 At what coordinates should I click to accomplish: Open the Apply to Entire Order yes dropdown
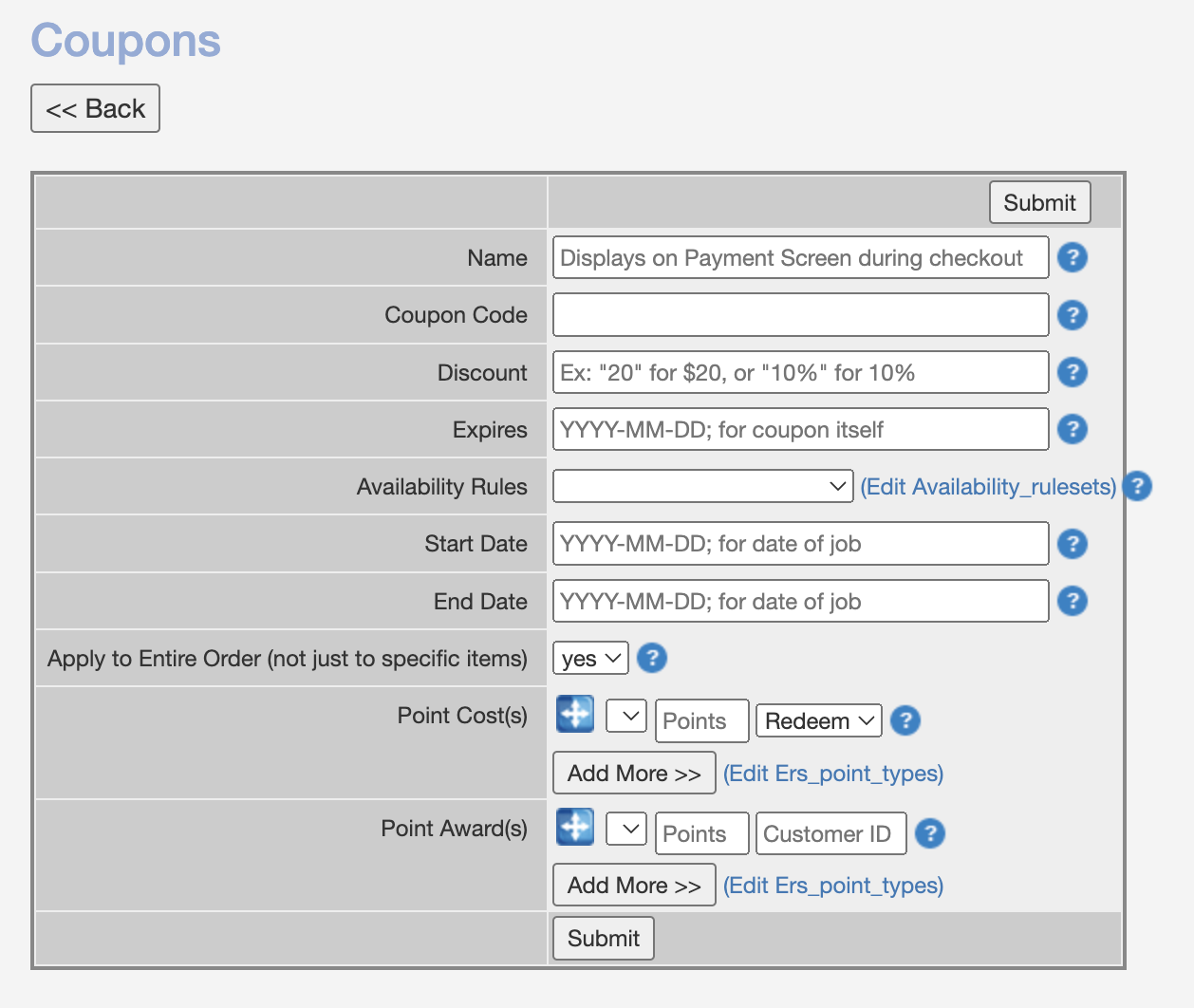(x=590, y=658)
